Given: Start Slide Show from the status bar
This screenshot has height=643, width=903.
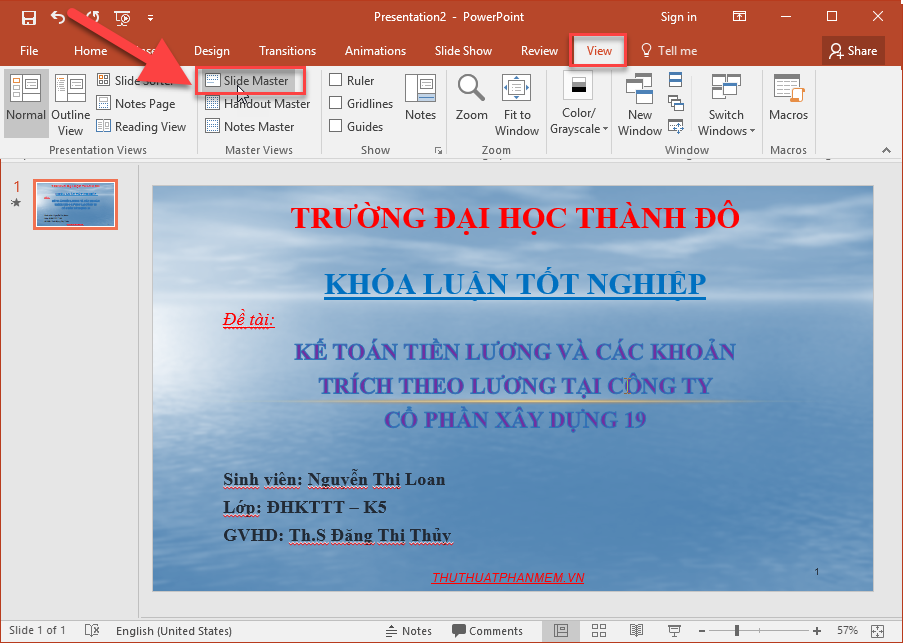Looking at the screenshot, I should pos(674,631).
